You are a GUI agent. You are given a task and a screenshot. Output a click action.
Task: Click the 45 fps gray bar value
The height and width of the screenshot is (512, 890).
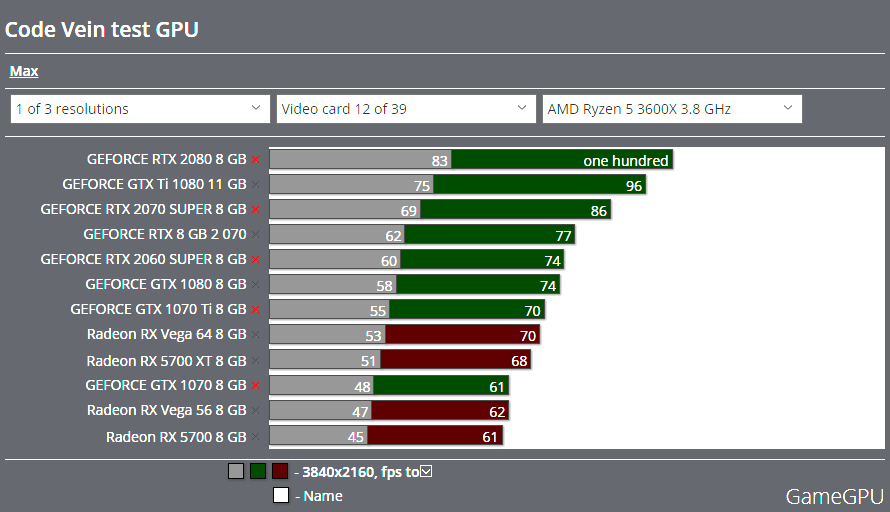click(x=356, y=437)
